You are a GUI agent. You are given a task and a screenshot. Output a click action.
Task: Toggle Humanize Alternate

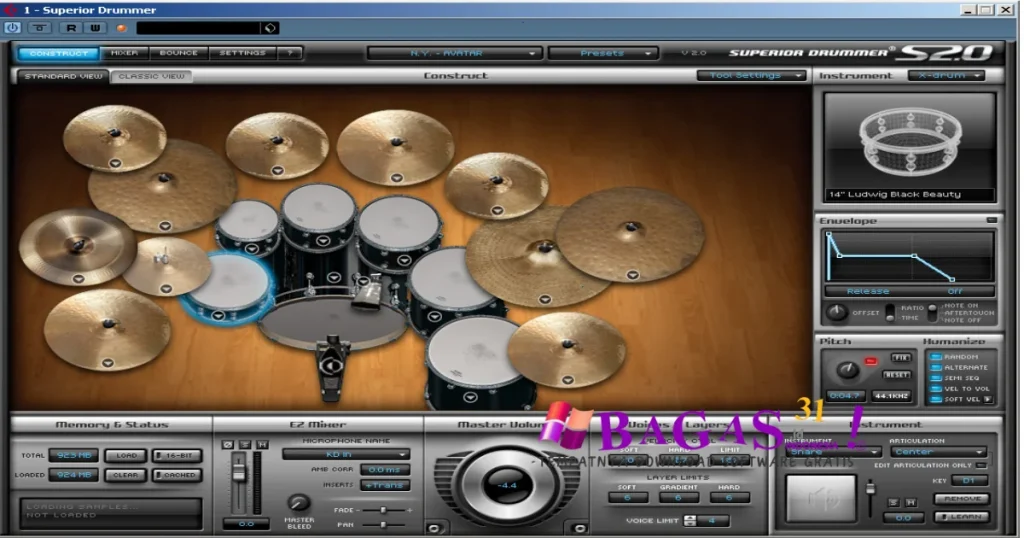(936, 368)
